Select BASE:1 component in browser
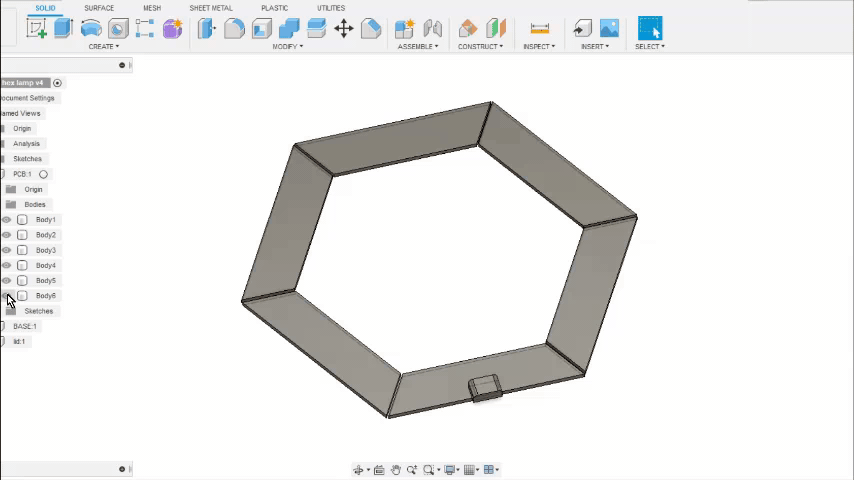Viewport: 854px width, 480px height. [x=25, y=326]
